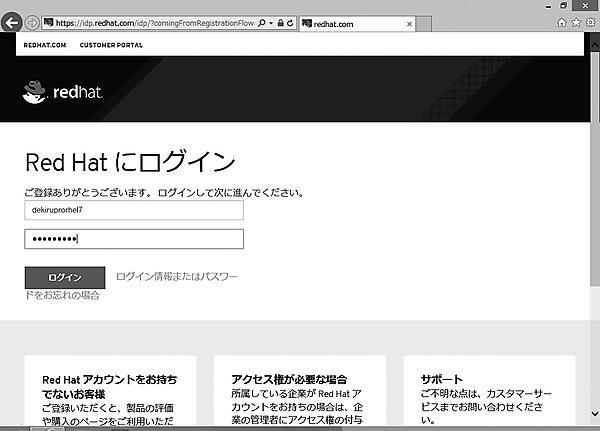Viewport: 600px width, 431px height.
Task: Open the REDHAT.COM navigation link
Action: pos(45,45)
